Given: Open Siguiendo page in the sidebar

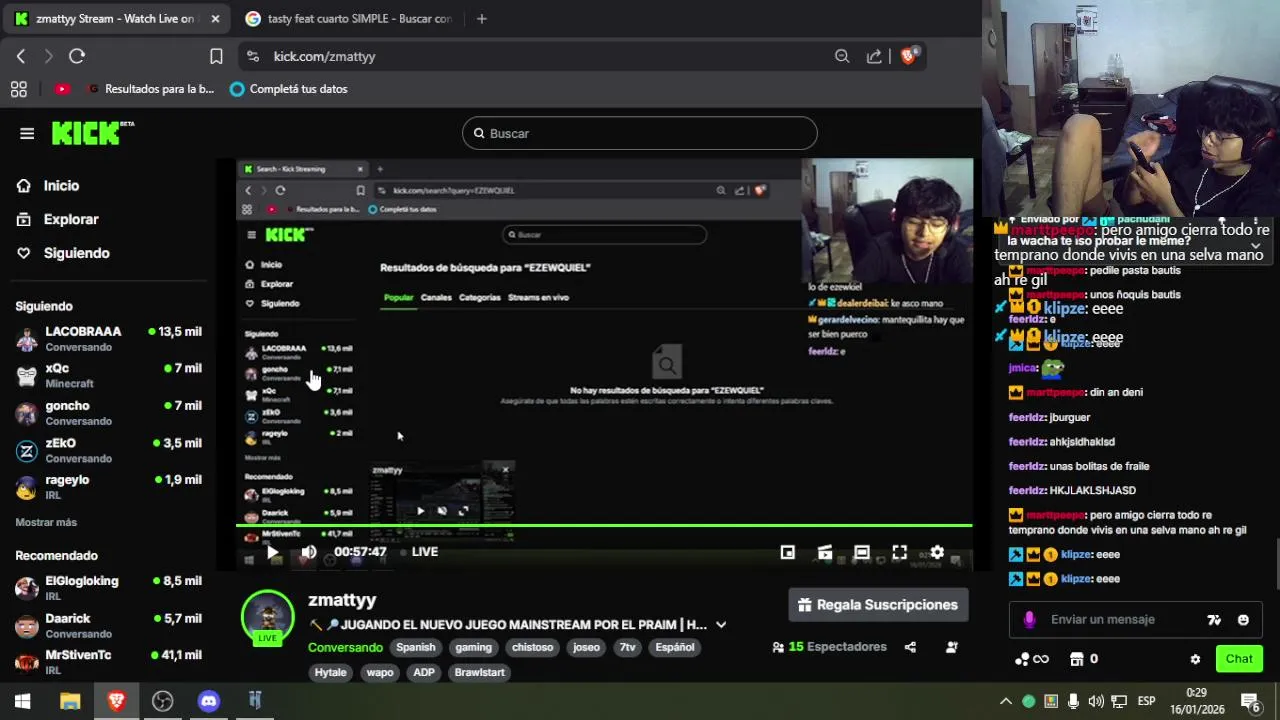Looking at the screenshot, I should click(x=76, y=253).
